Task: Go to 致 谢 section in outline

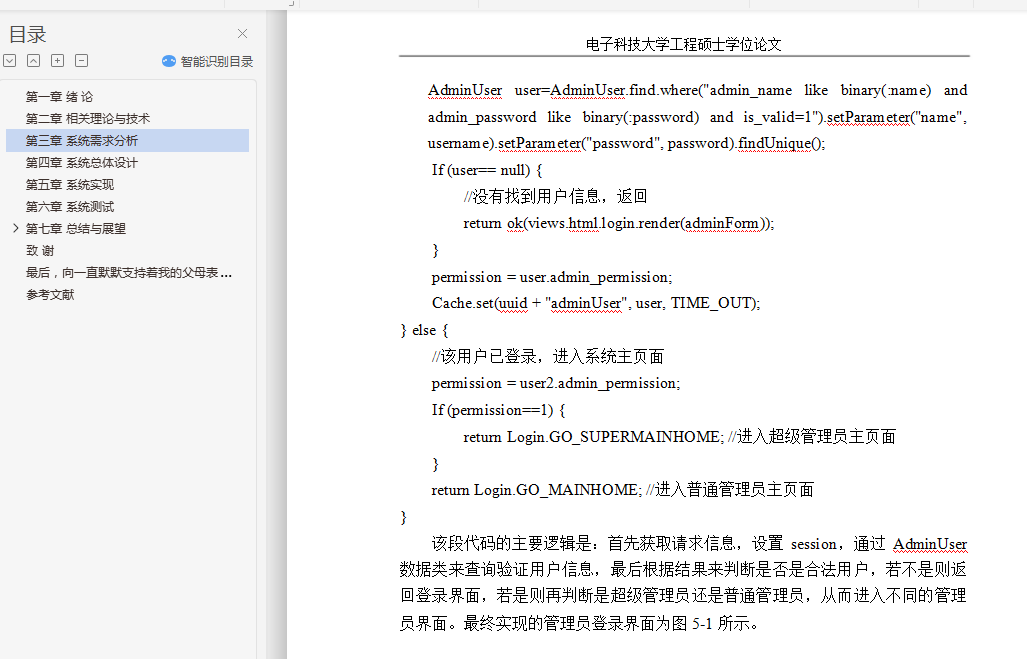Action: 40,250
